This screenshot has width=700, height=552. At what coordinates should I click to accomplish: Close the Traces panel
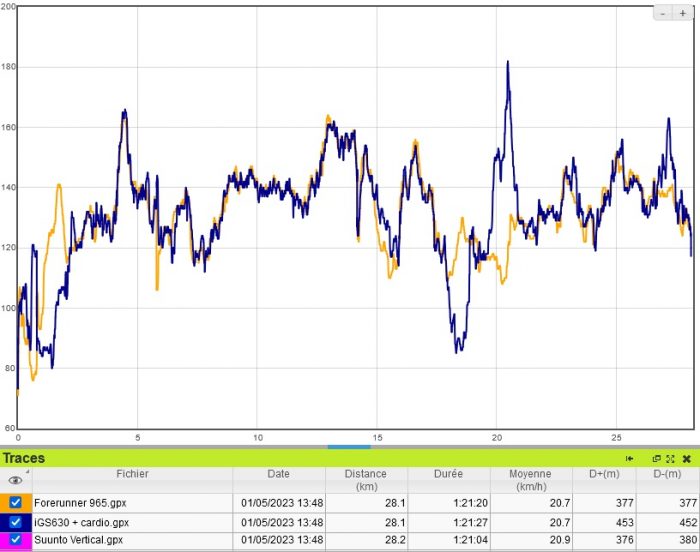click(687, 458)
